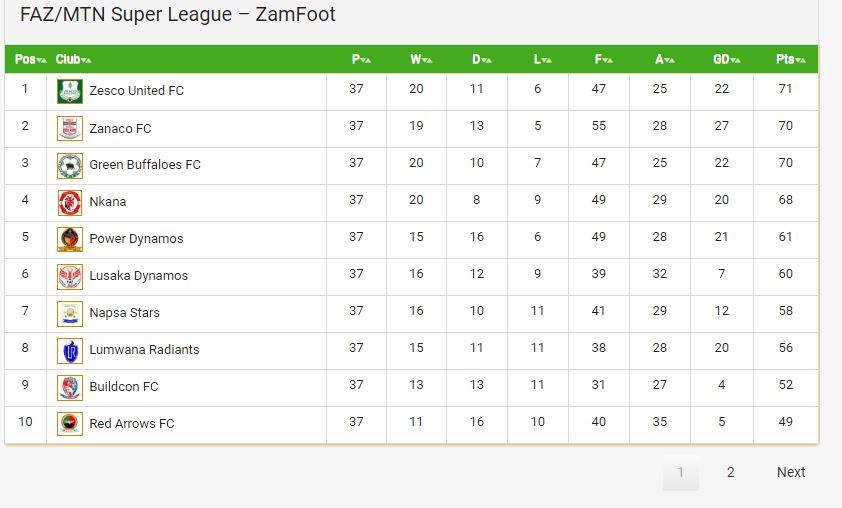The image size is (842, 508).
Task: Sort by the Club column header
Action: (74, 59)
